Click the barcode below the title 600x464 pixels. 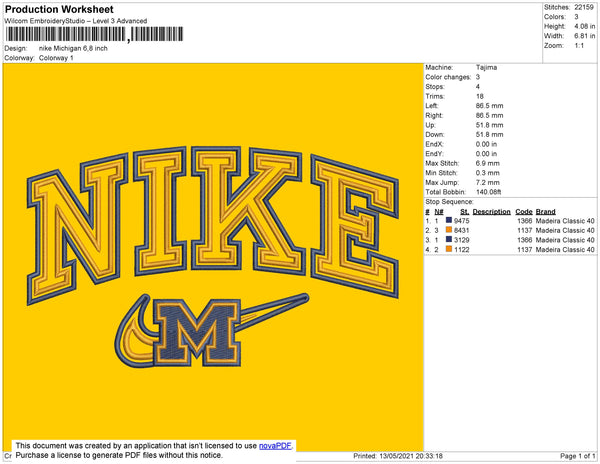click(94, 34)
